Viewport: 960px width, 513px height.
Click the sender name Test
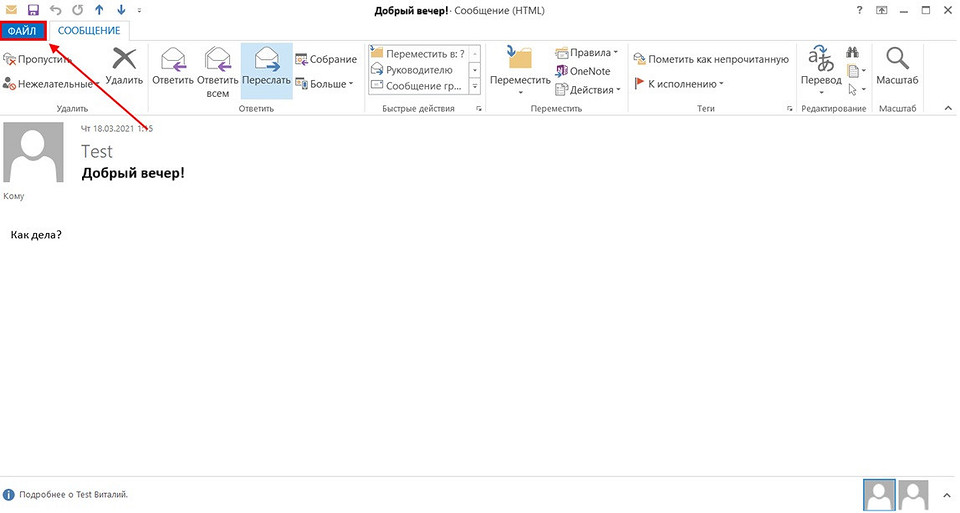point(97,151)
